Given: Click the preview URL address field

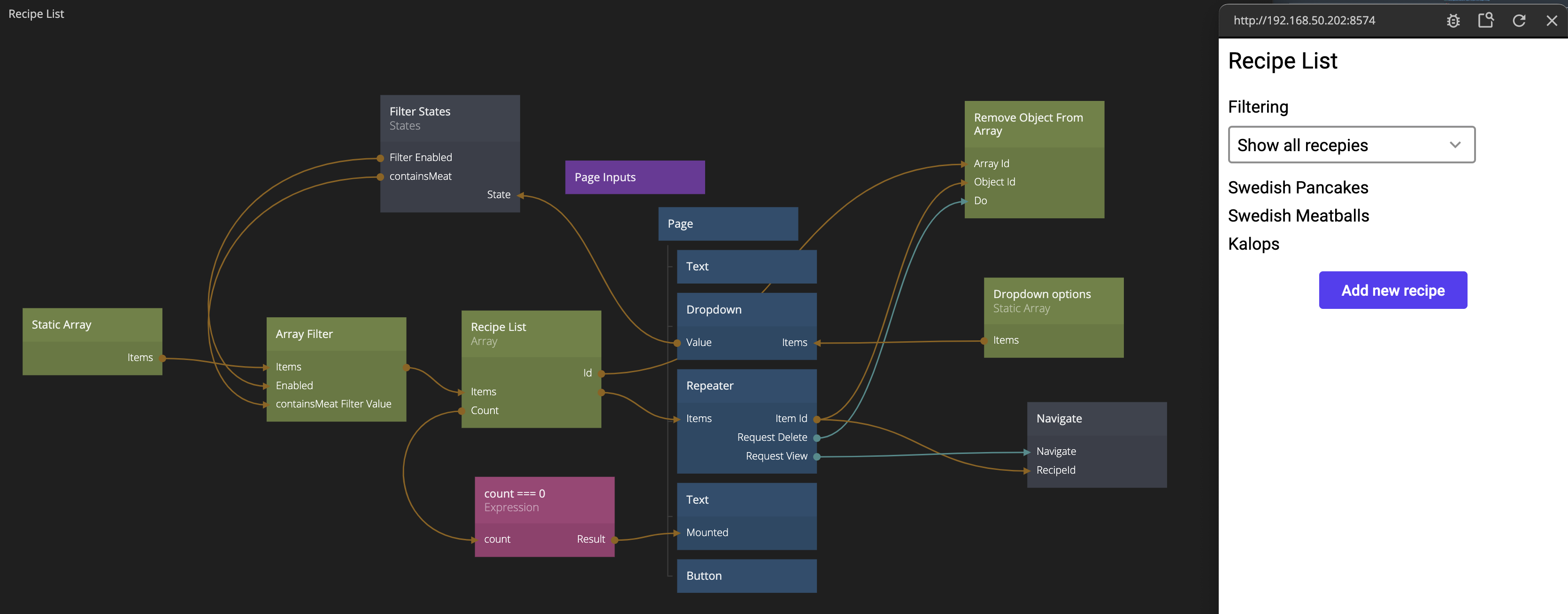Looking at the screenshot, I should [x=1304, y=21].
